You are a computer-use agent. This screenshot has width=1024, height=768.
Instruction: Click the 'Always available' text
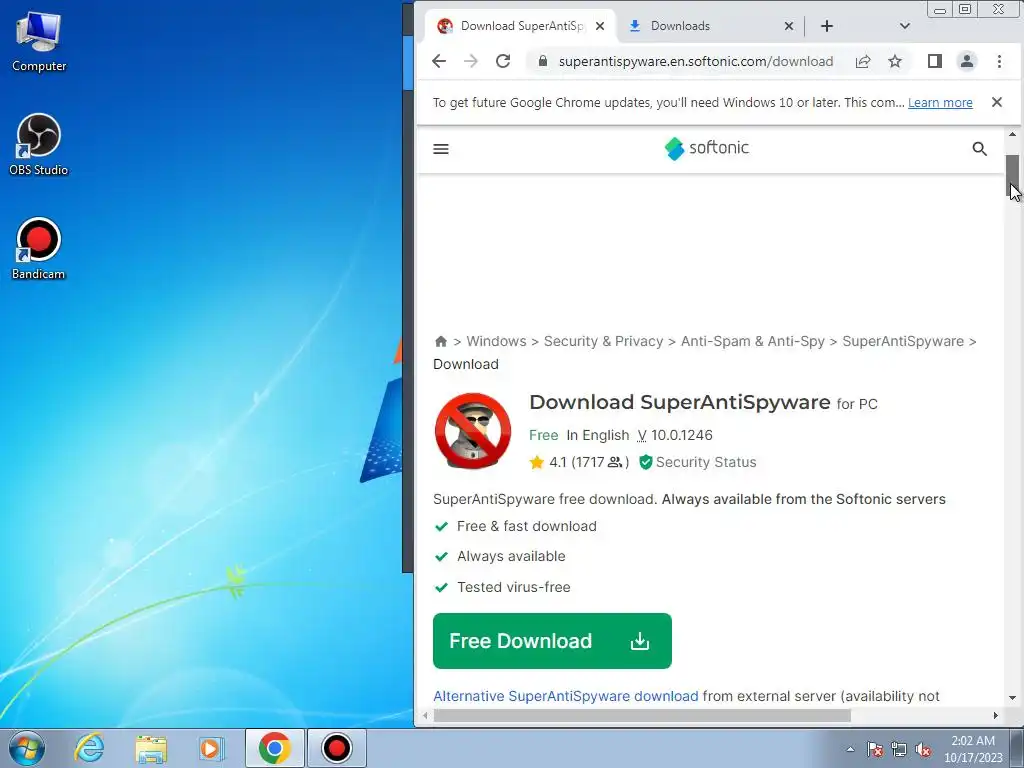pyautogui.click(x=511, y=556)
